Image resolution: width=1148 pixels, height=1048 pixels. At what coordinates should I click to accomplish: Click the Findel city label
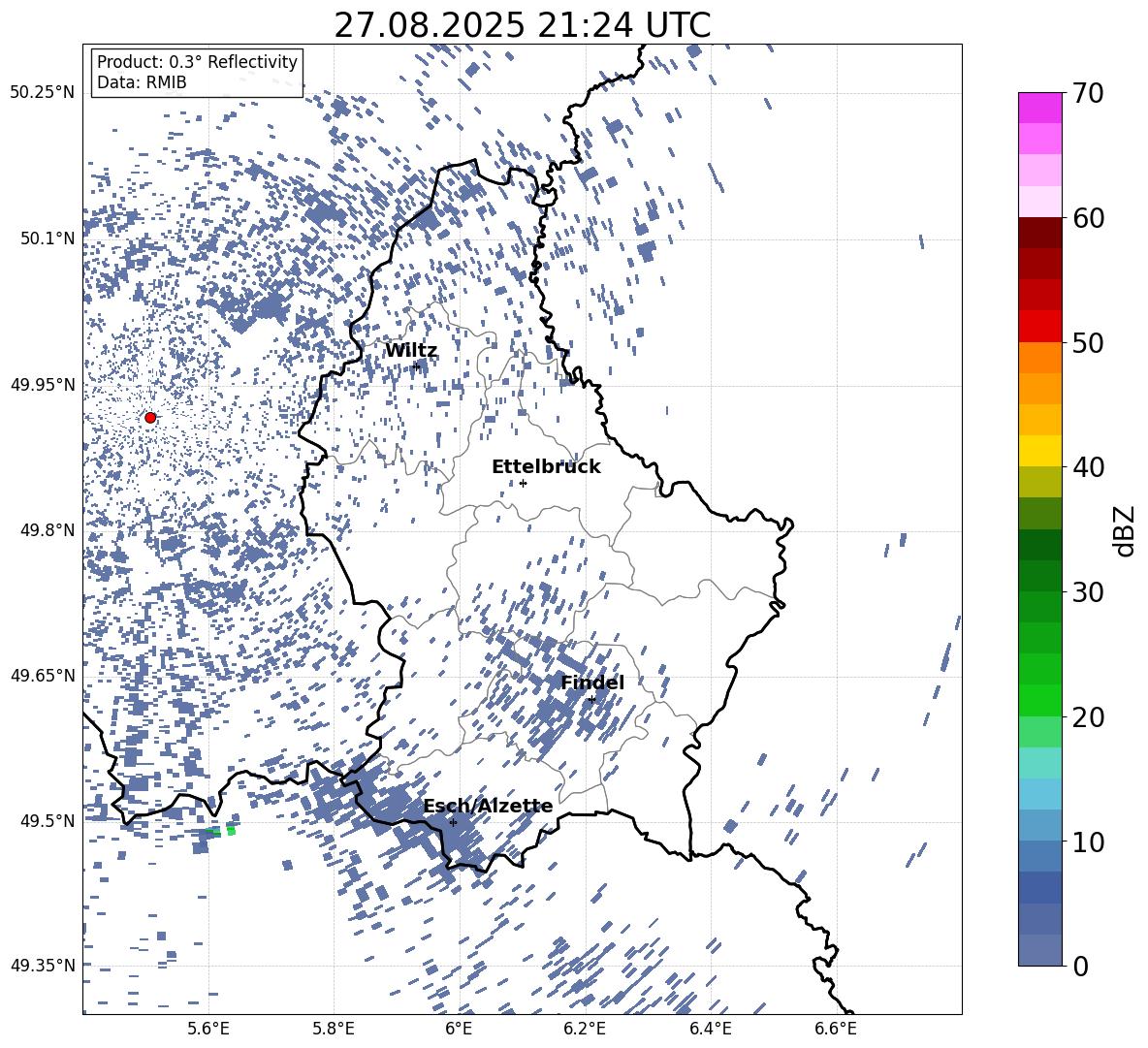[x=592, y=683]
